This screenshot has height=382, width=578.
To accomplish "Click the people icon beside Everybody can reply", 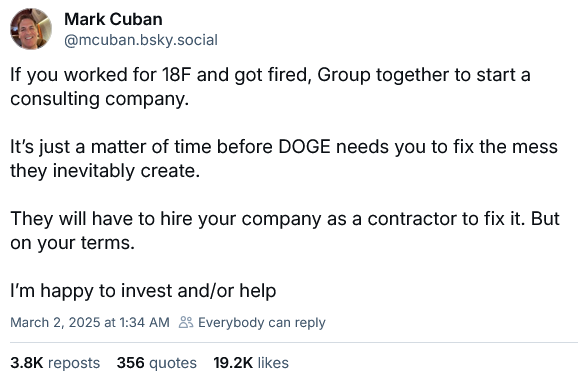I will tap(186, 322).
